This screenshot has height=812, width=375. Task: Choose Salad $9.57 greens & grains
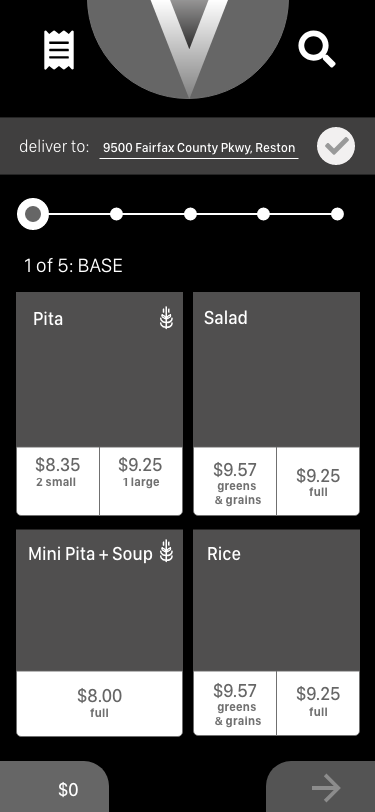coord(235,481)
